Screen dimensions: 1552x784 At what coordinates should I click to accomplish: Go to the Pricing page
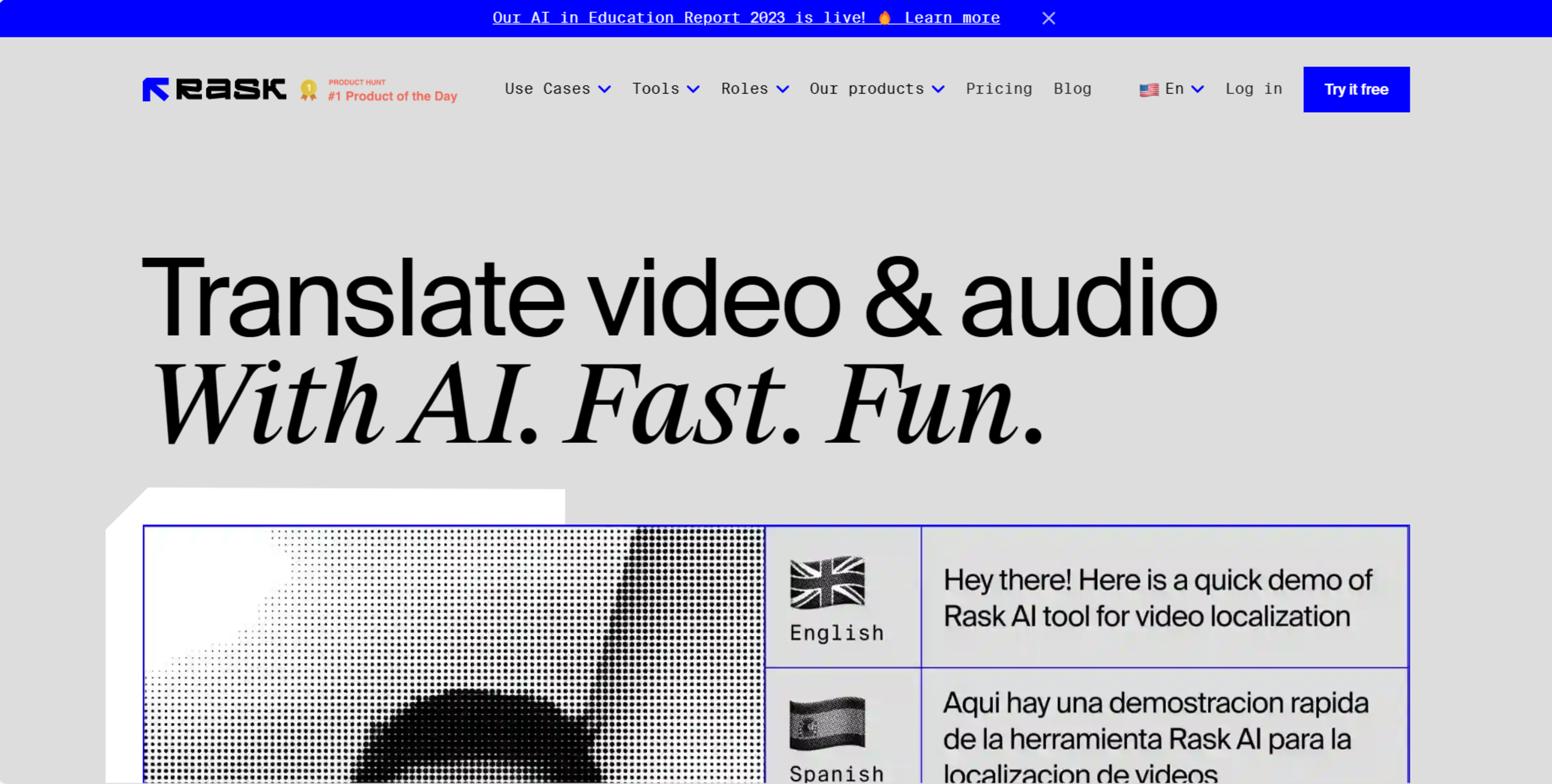pyautogui.click(x=999, y=89)
